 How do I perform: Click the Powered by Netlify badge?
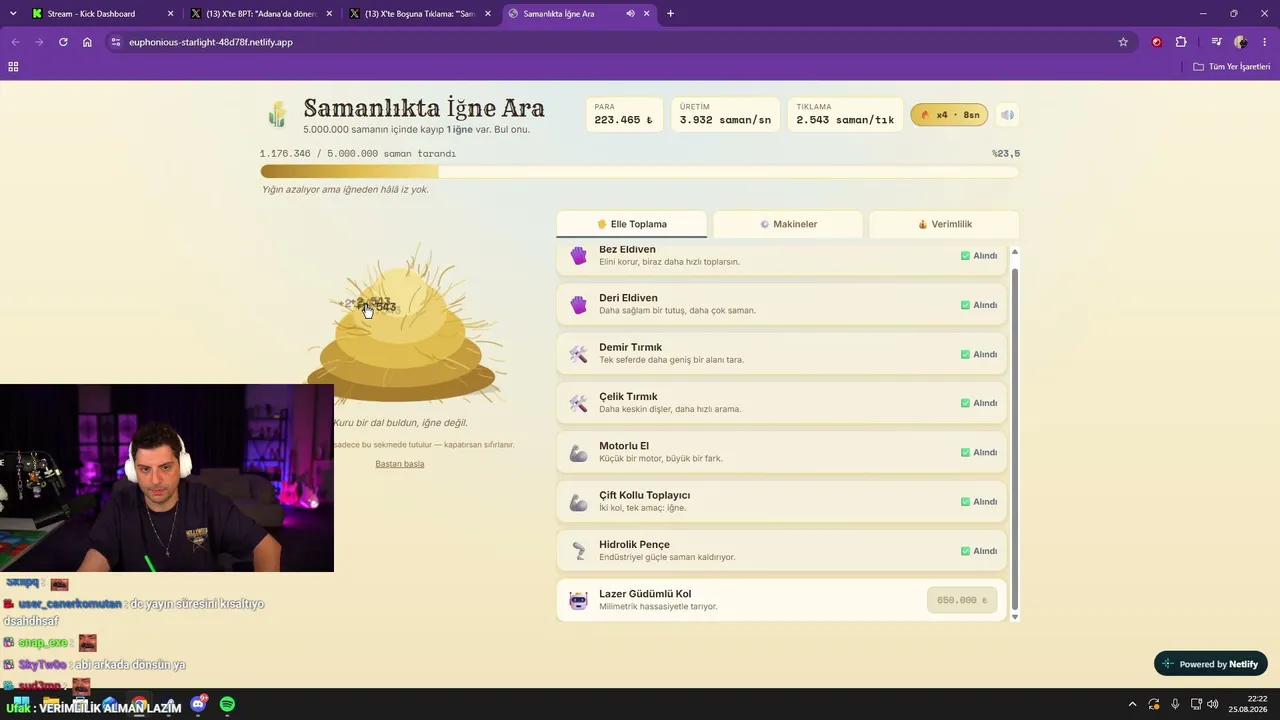click(x=1211, y=664)
